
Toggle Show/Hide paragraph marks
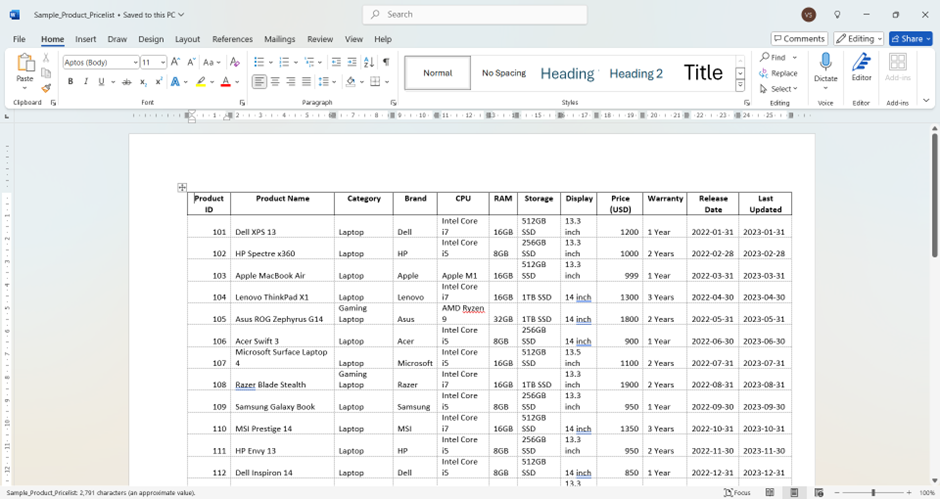(386, 62)
